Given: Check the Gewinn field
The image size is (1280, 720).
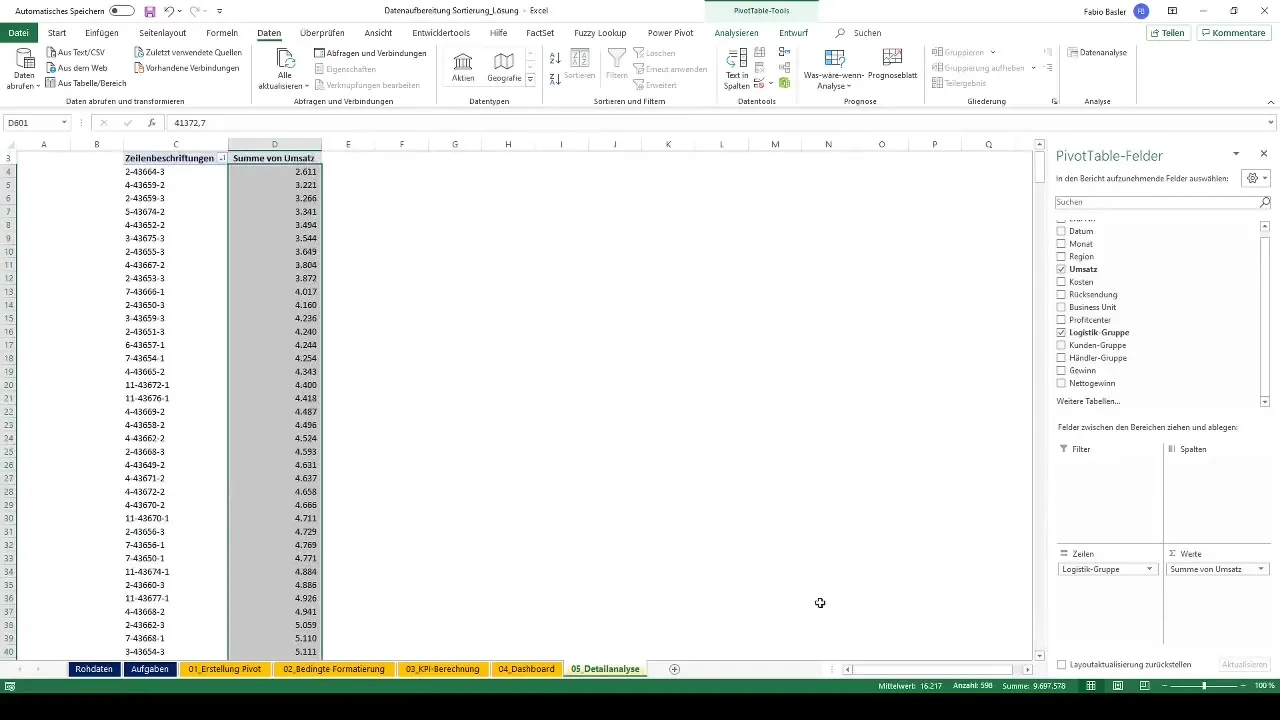Looking at the screenshot, I should [1062, 370].
